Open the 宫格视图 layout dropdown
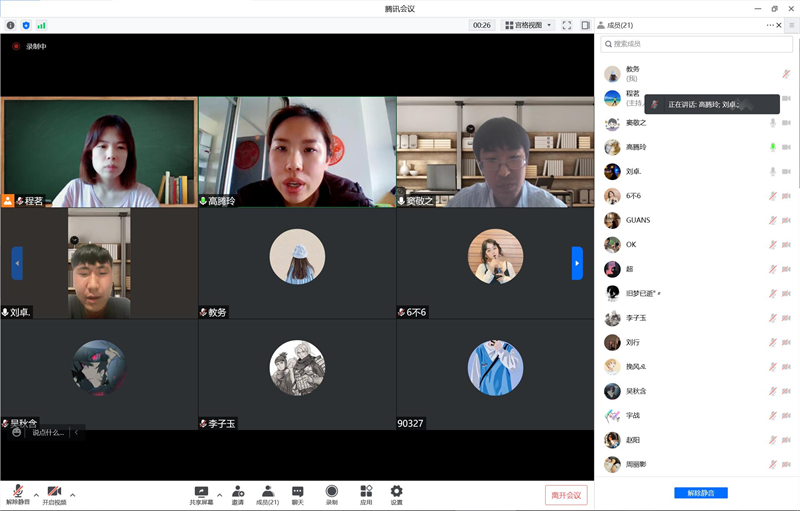 (528, 25)
